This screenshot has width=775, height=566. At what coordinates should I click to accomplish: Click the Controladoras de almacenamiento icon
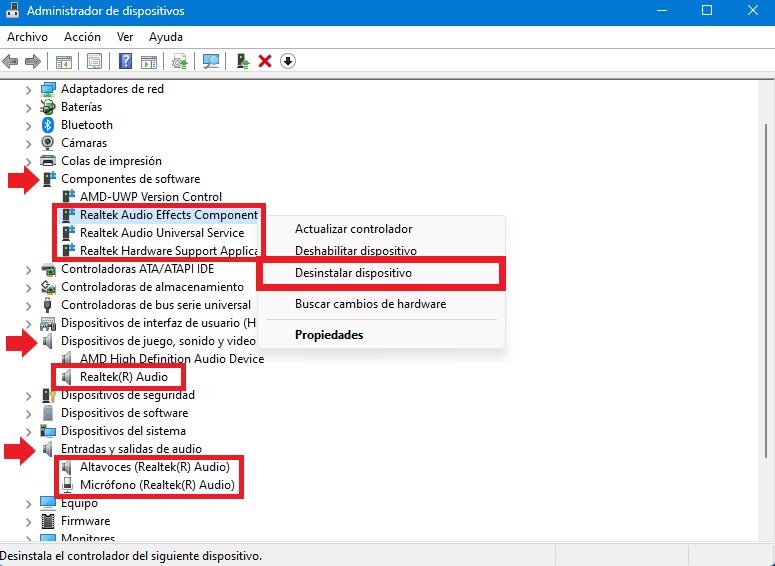point(48,287)
